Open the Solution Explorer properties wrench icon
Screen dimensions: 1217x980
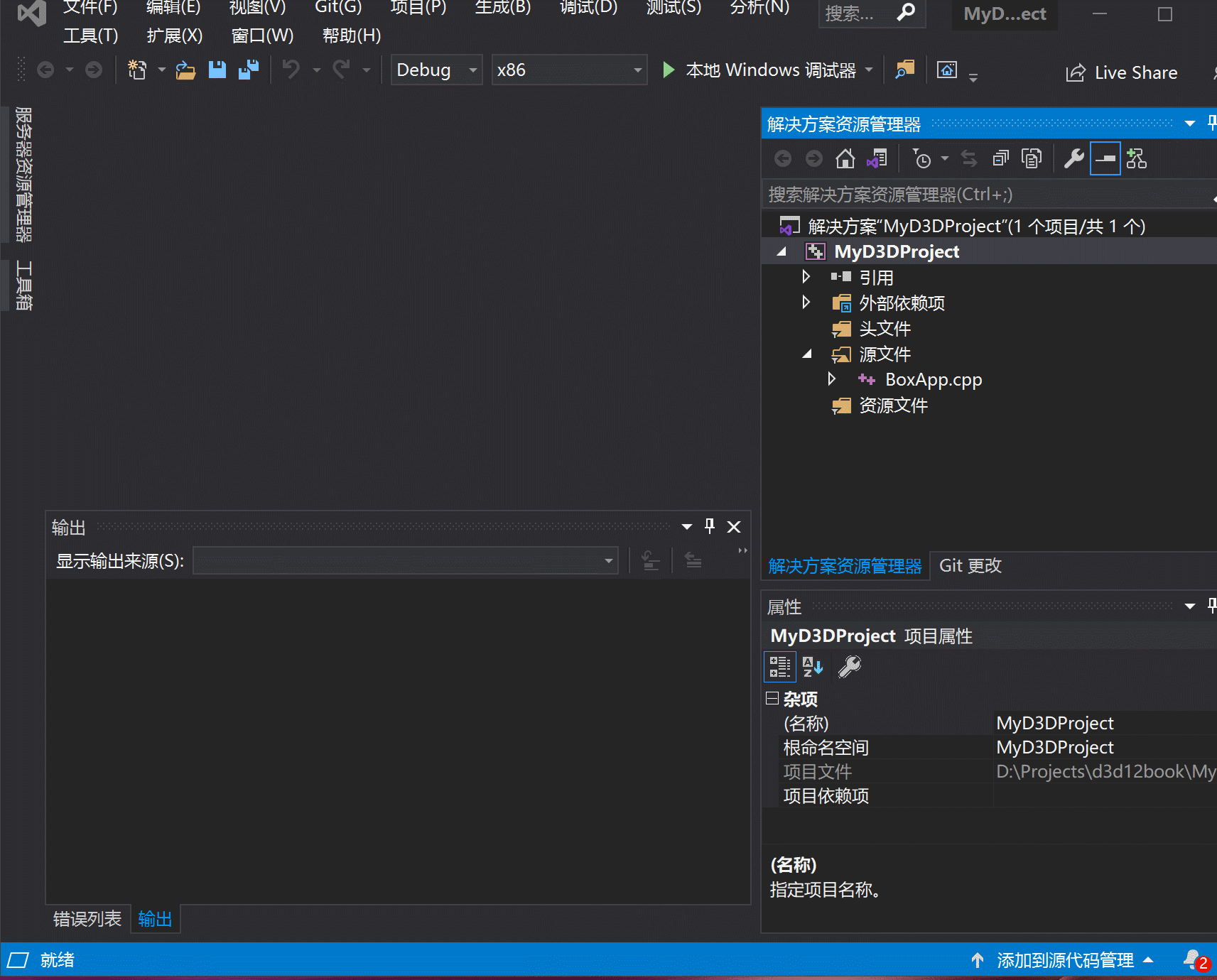click(1073, 158)
